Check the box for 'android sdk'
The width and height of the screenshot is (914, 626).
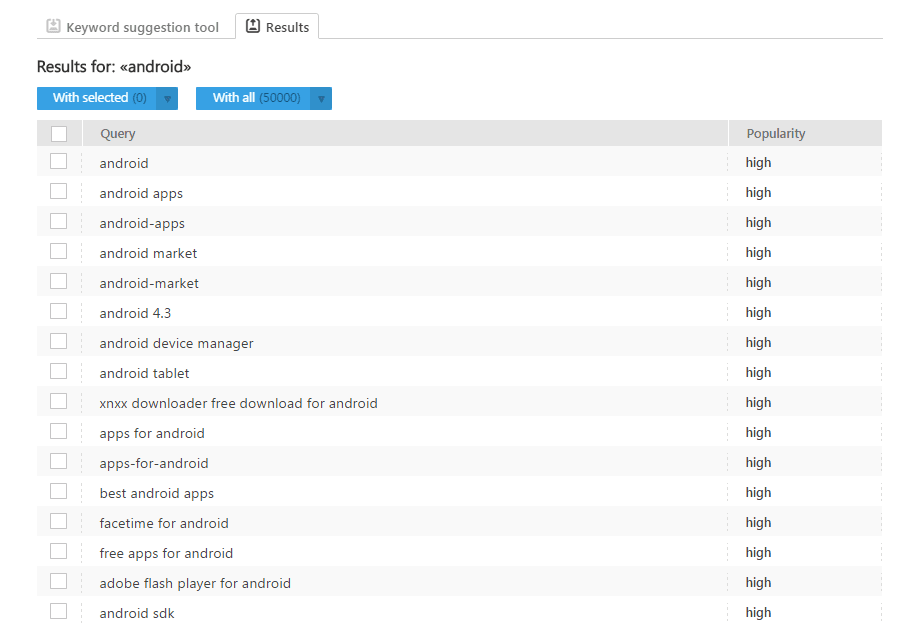click(x=58, y=611)
